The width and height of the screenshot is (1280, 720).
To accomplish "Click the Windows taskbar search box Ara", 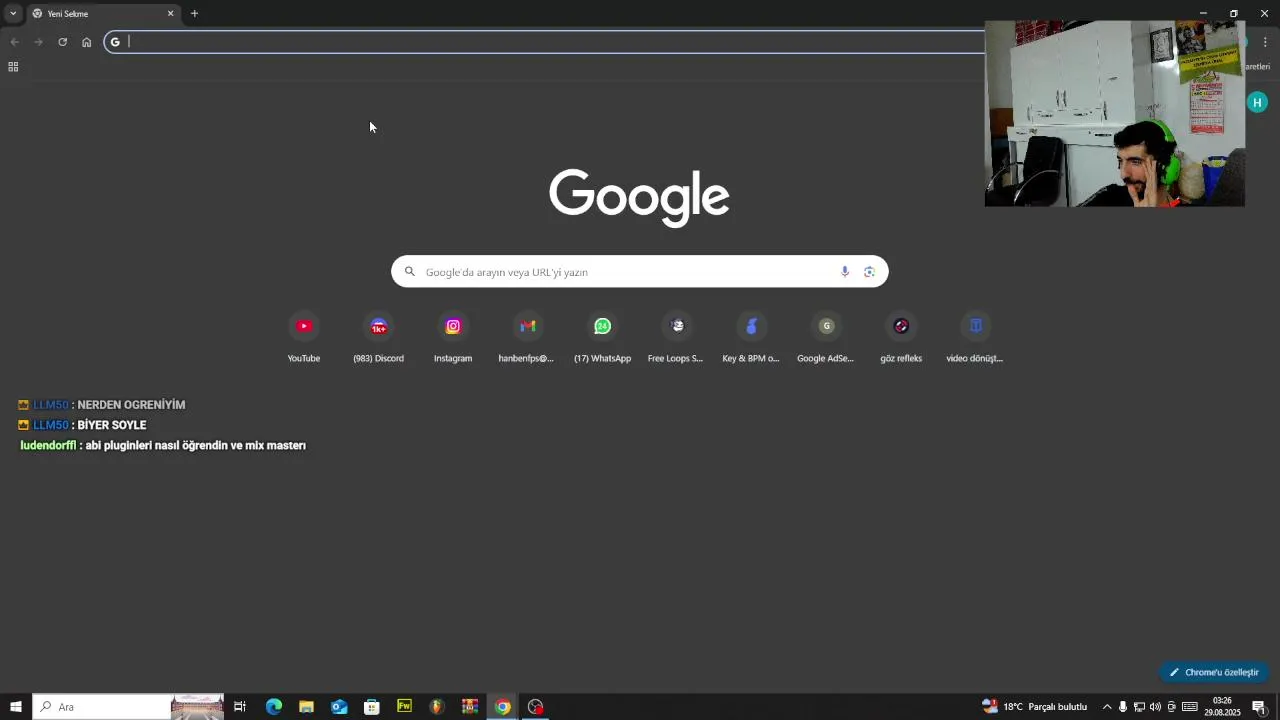I will pyautogui.click(x=128, y=707).
